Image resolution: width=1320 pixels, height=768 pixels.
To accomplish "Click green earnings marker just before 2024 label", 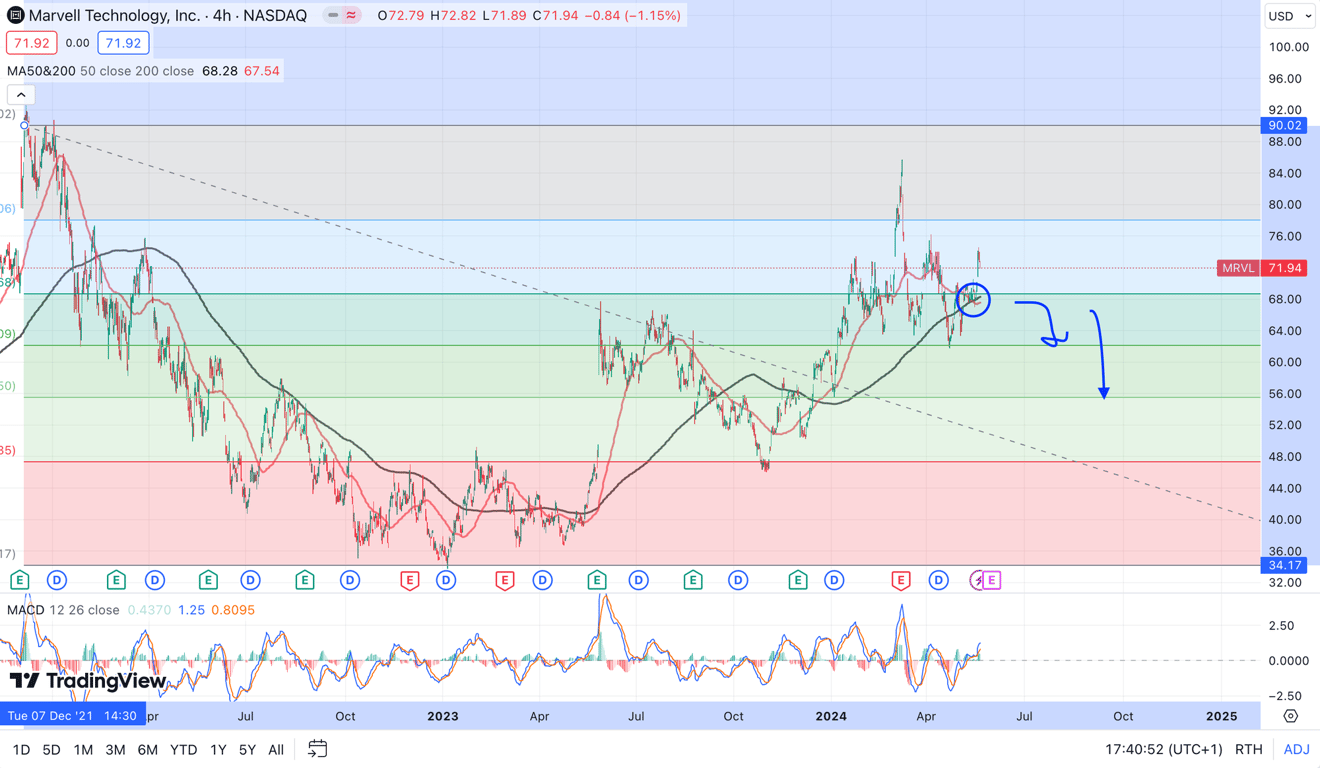I will [x=797, y=580].
